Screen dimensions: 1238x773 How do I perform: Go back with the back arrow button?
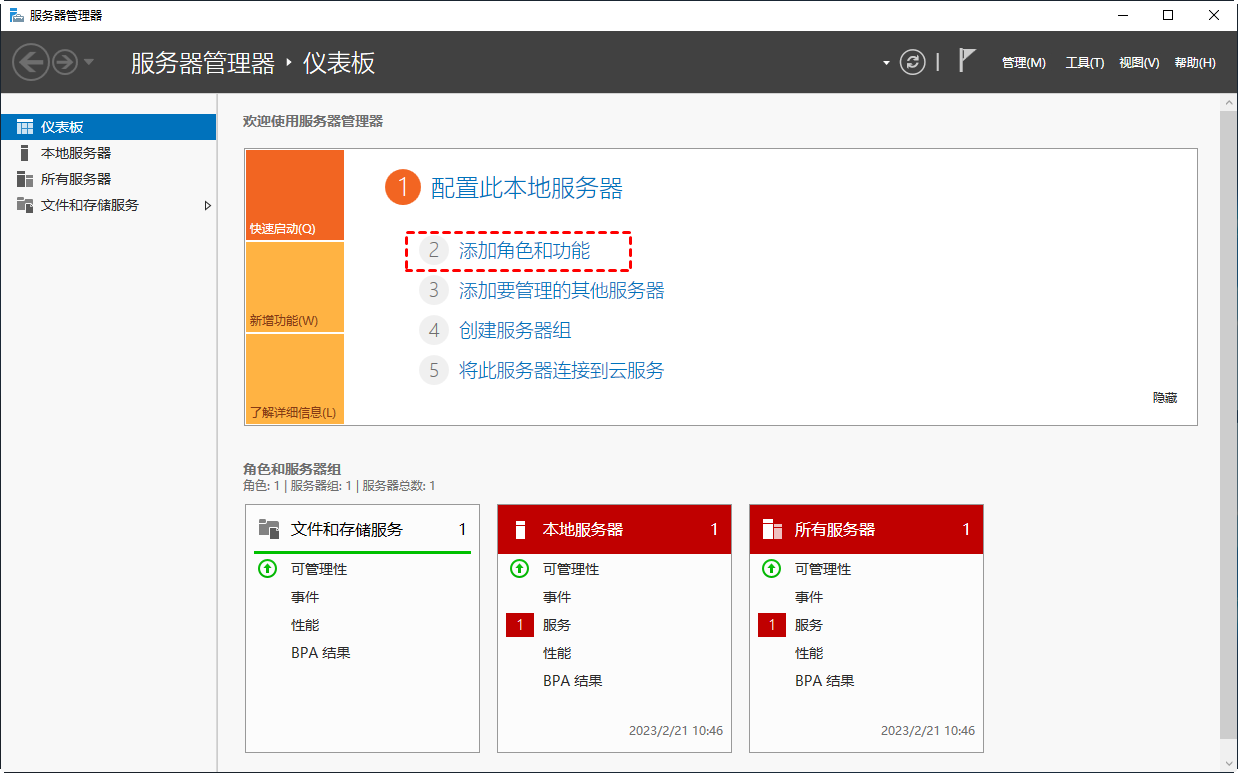(31, 62)
